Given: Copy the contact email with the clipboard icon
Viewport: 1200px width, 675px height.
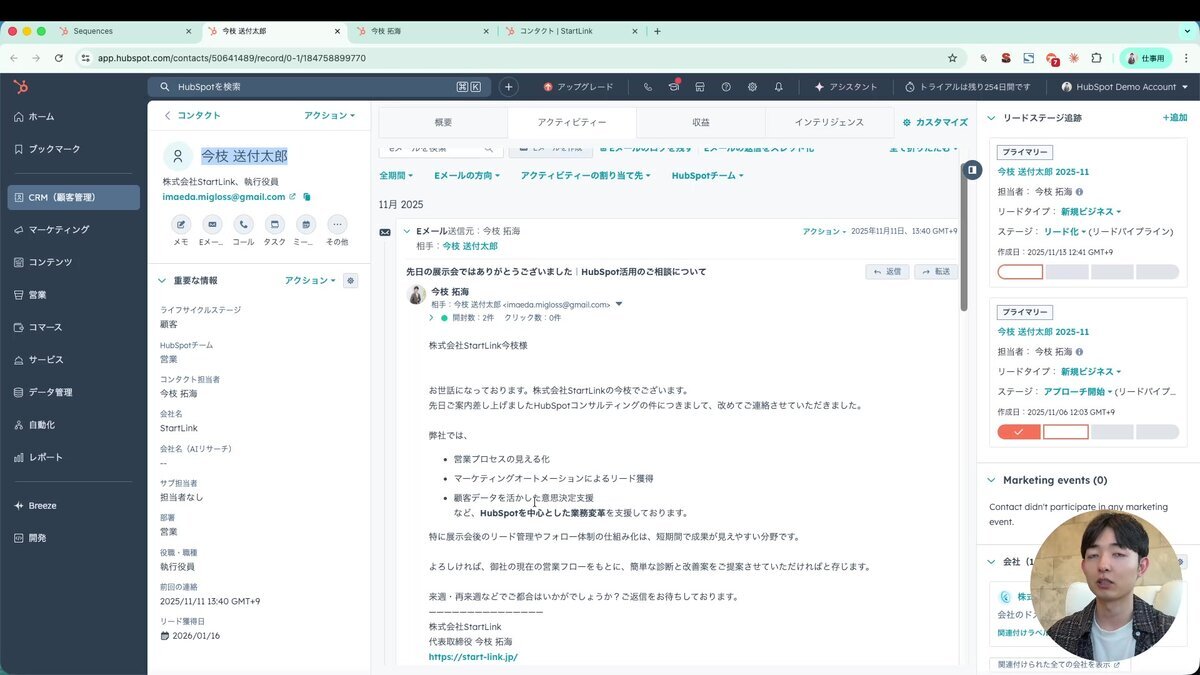Looking at the screenshot, I should pyautogui.click(x=306, y=197).
